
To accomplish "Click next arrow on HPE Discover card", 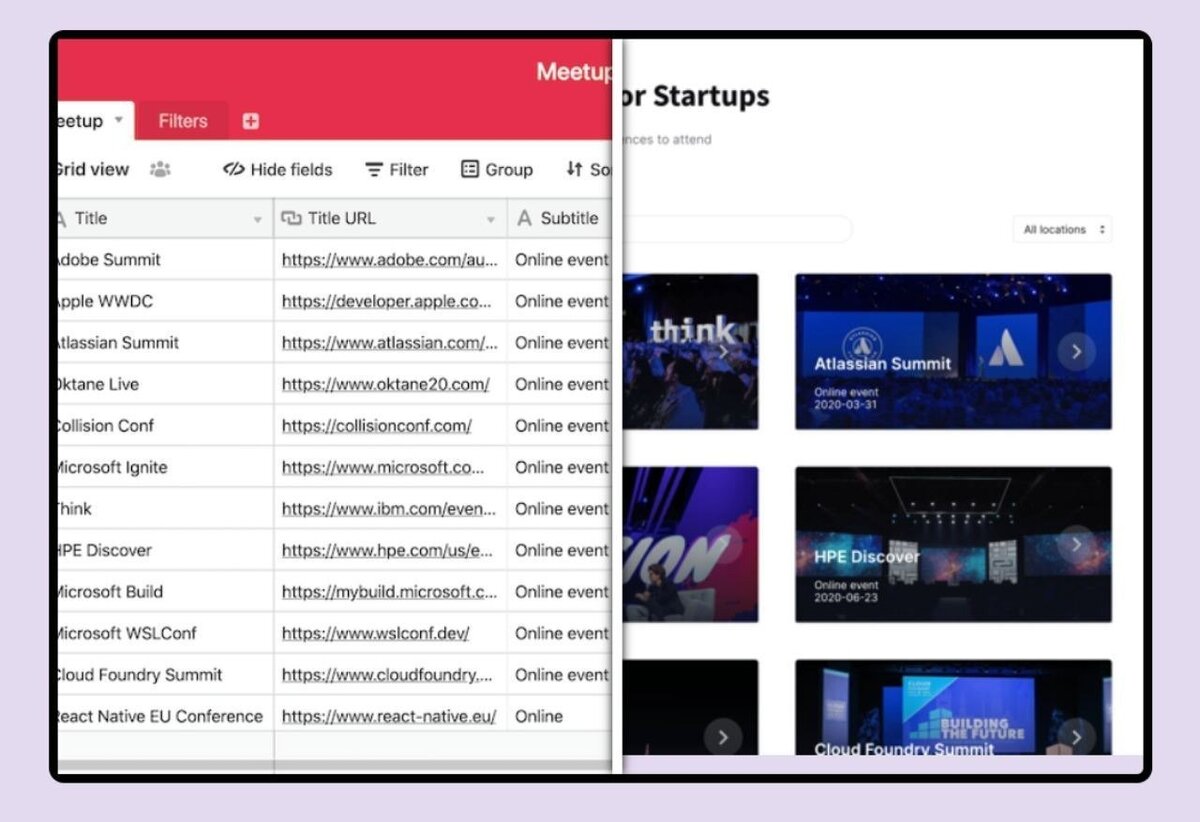I will [1076, 543].
